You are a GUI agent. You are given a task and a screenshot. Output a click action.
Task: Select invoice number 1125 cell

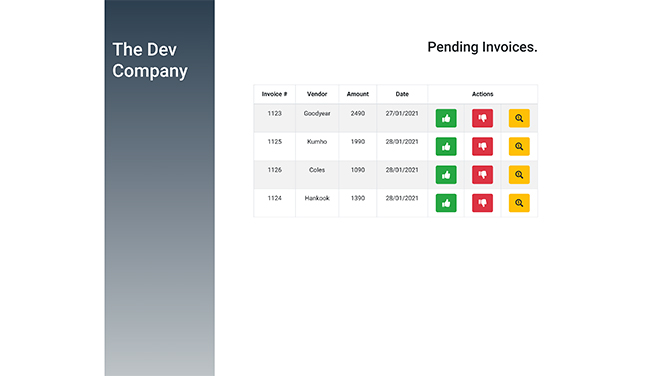tap(274, 146)
